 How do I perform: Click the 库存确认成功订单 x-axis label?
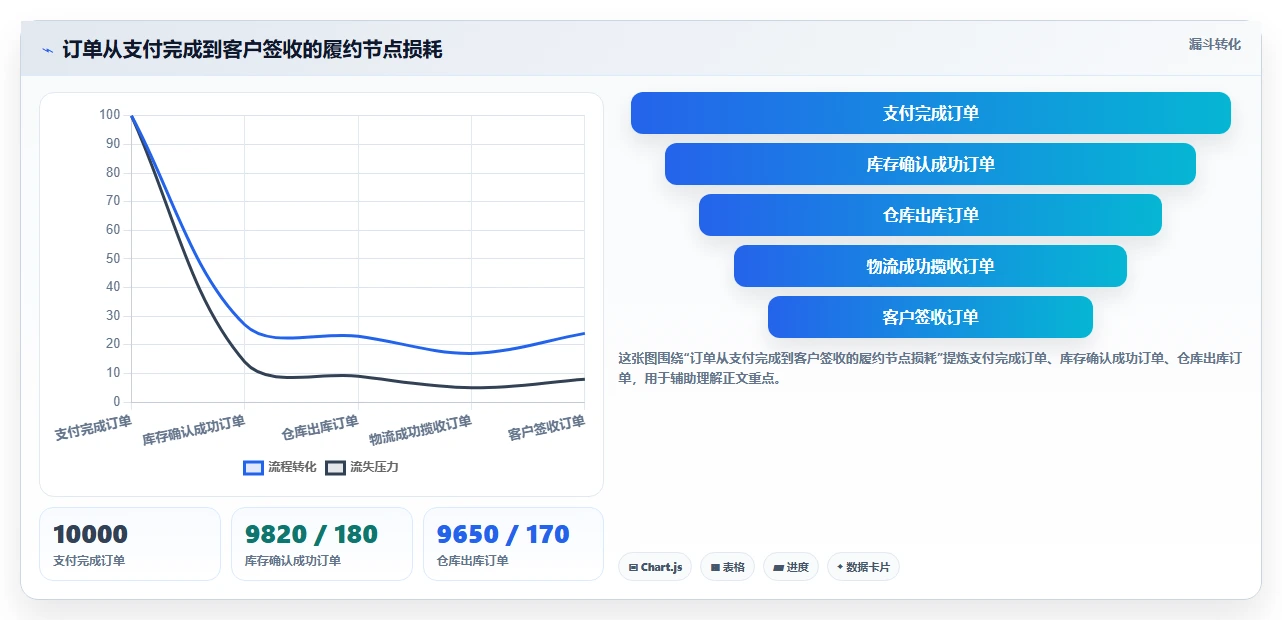193,430
